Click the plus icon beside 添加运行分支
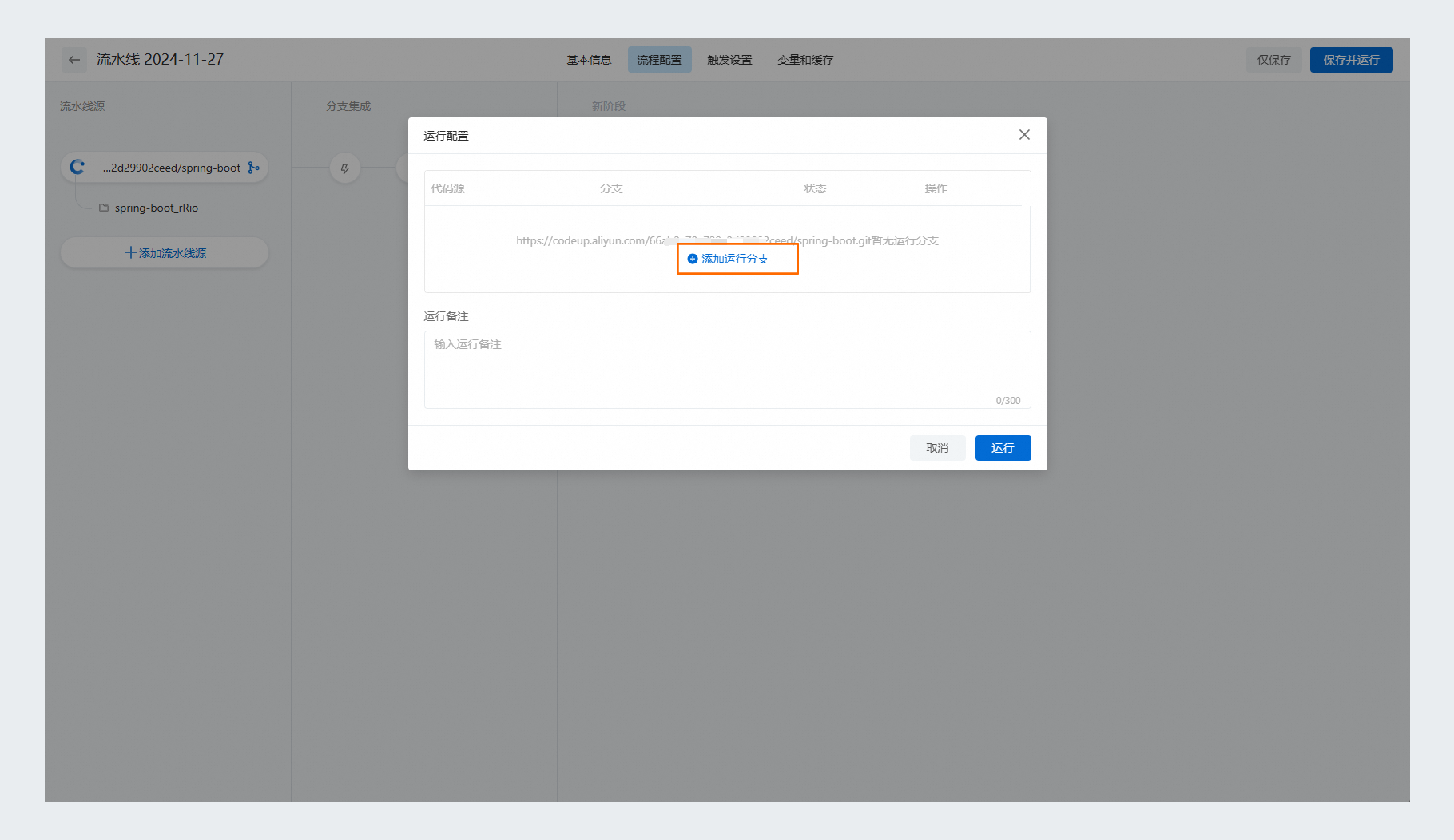1454x840 pixels. [x=693, y=259]
